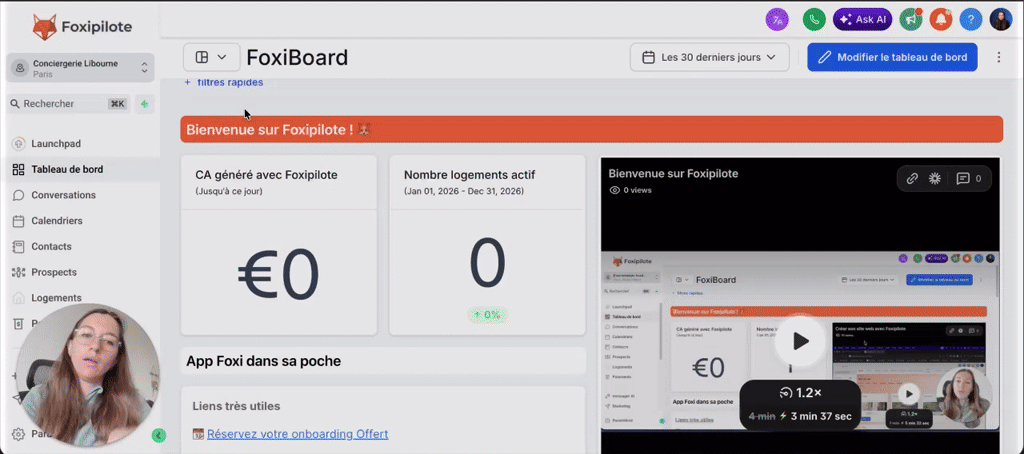Open the purple translate icon in top bar

pos(777,20)
